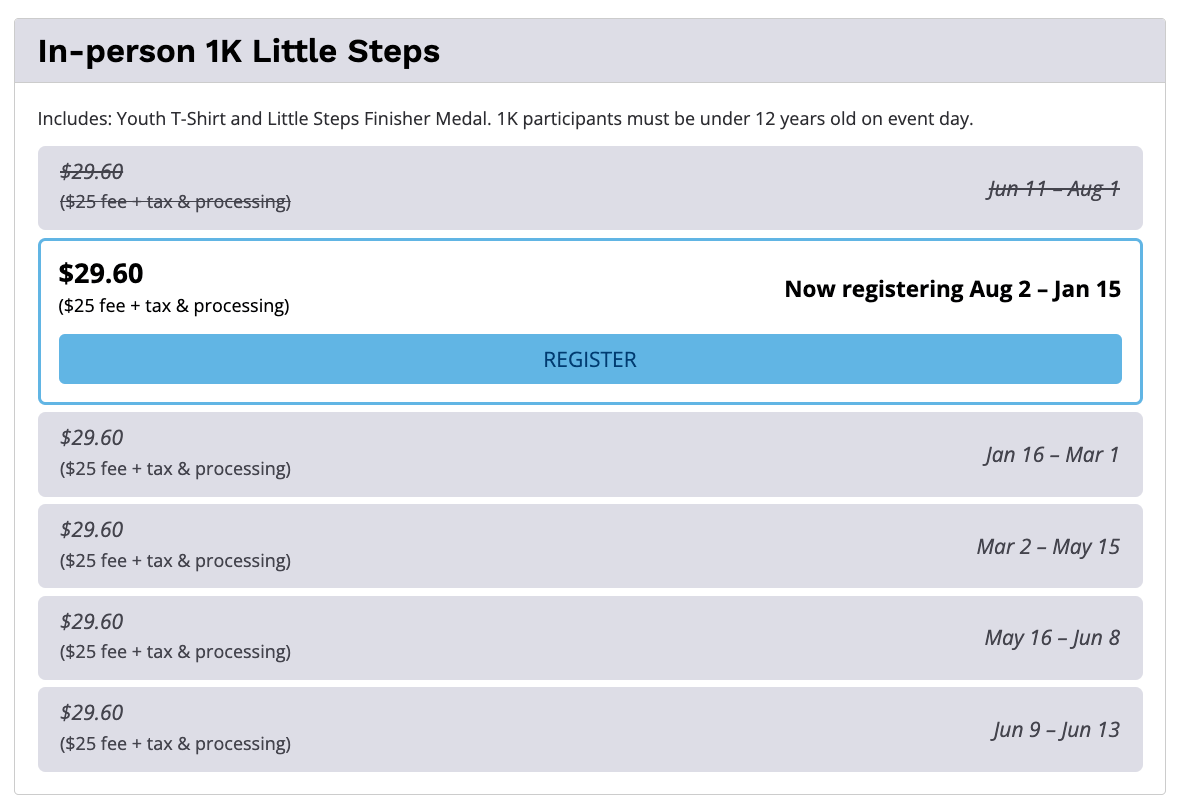Click the Jan 16 – Mar 1 date label
This screenshot has height=811, width=1180.
(x=1051, y=455)
